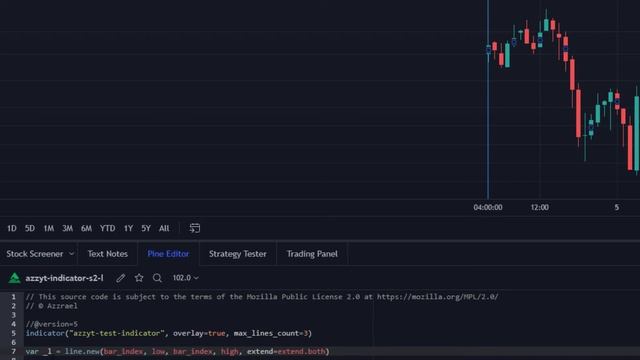This screenshot has width=640, height=360.
Task: Add script to favorites star icon
Action: 139,278
